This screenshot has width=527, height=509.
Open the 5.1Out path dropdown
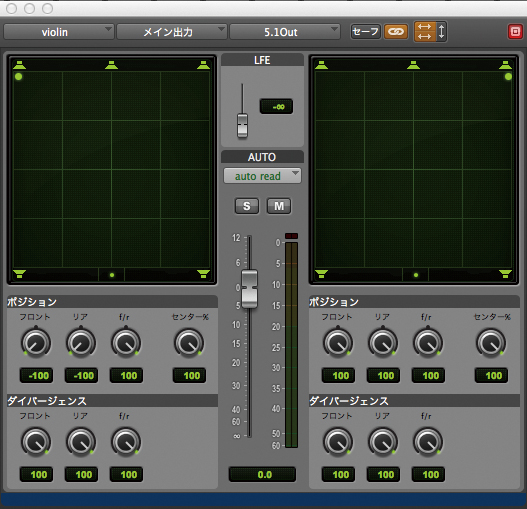pyautogui.click(x=285, y=32)
